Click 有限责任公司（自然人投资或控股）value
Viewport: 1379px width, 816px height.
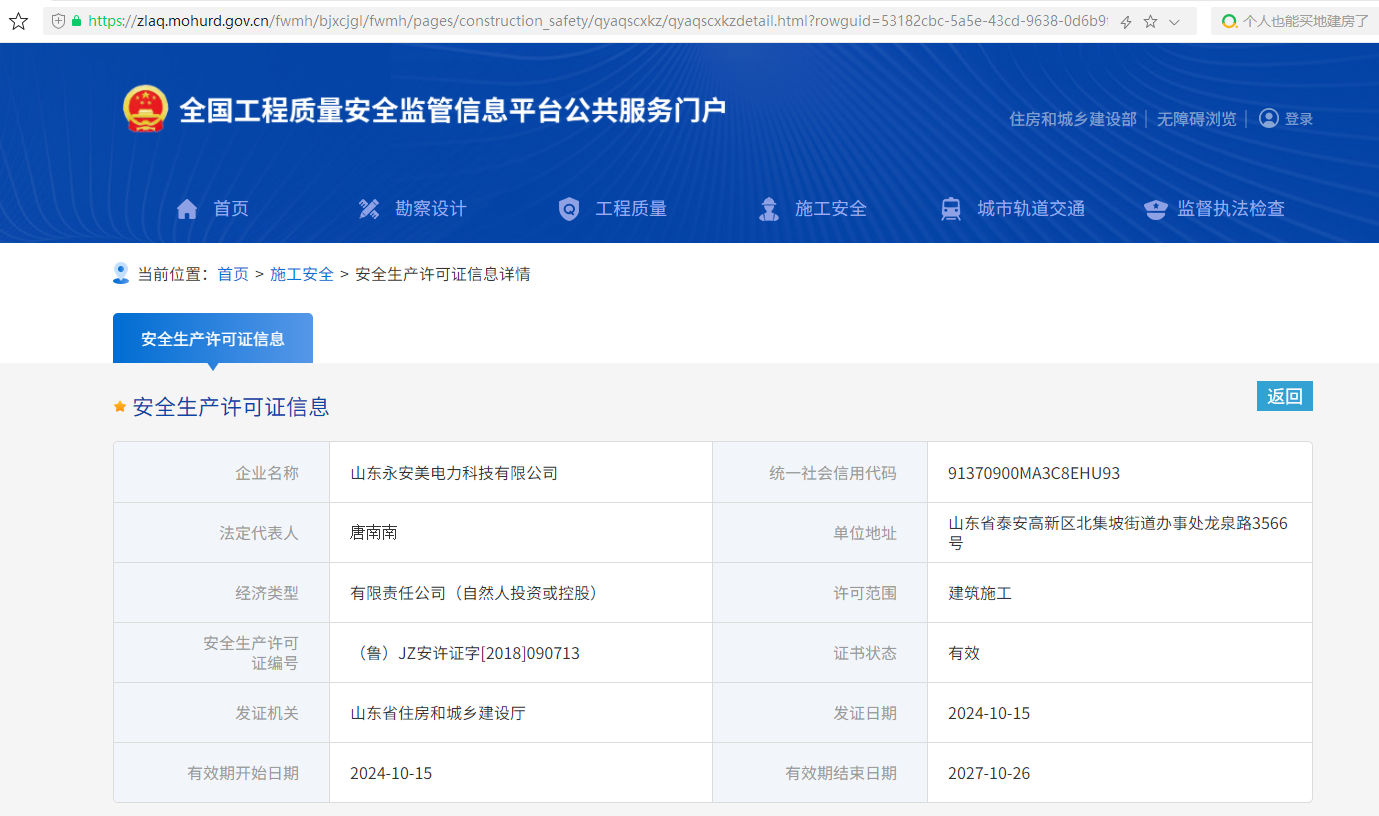pyautogui.click(x=476, y=593)
